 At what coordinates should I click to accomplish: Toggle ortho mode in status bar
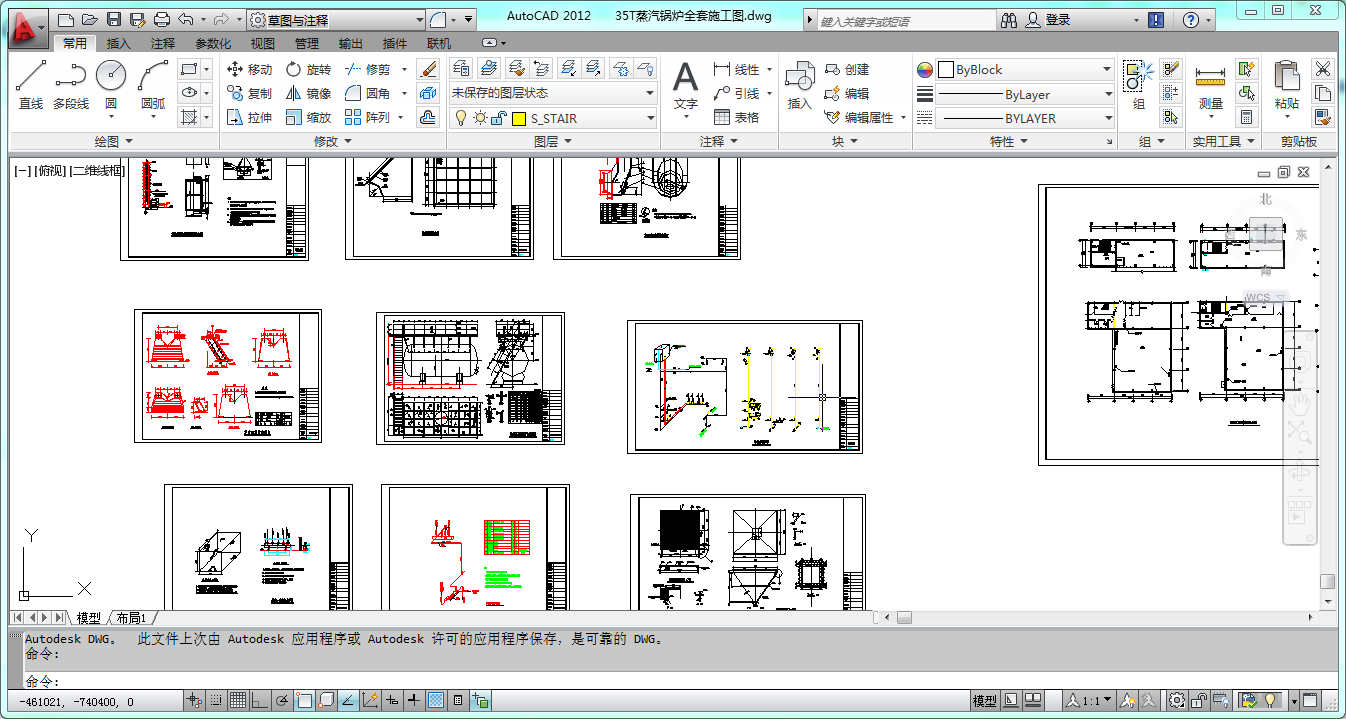click(260, 700)
